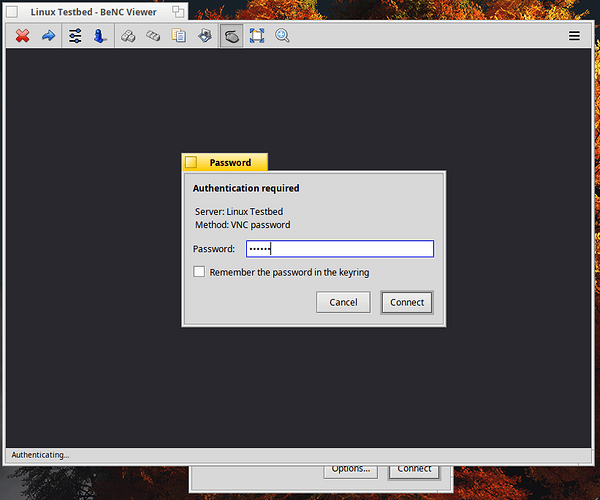Click the blue arrow reconnect icon
The image size is (600, 500).
coord(48,36)
